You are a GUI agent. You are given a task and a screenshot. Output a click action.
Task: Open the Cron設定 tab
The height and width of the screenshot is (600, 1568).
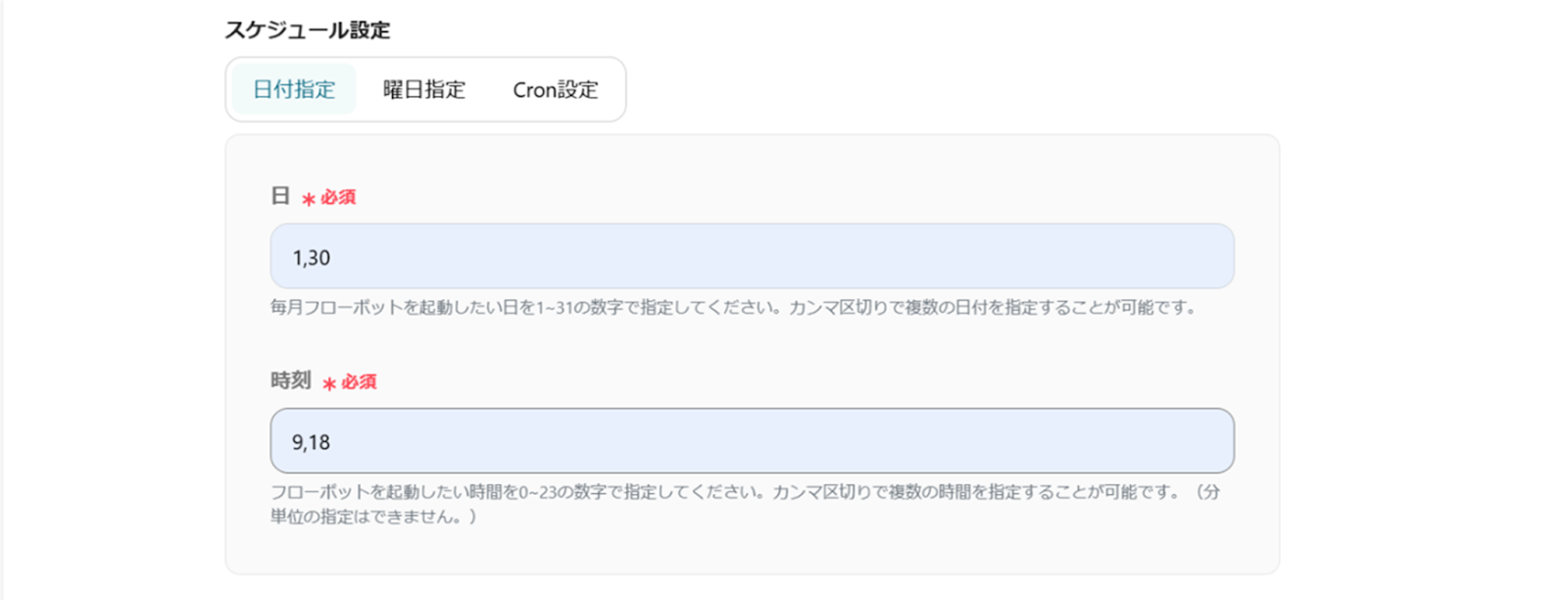(555, 89)
